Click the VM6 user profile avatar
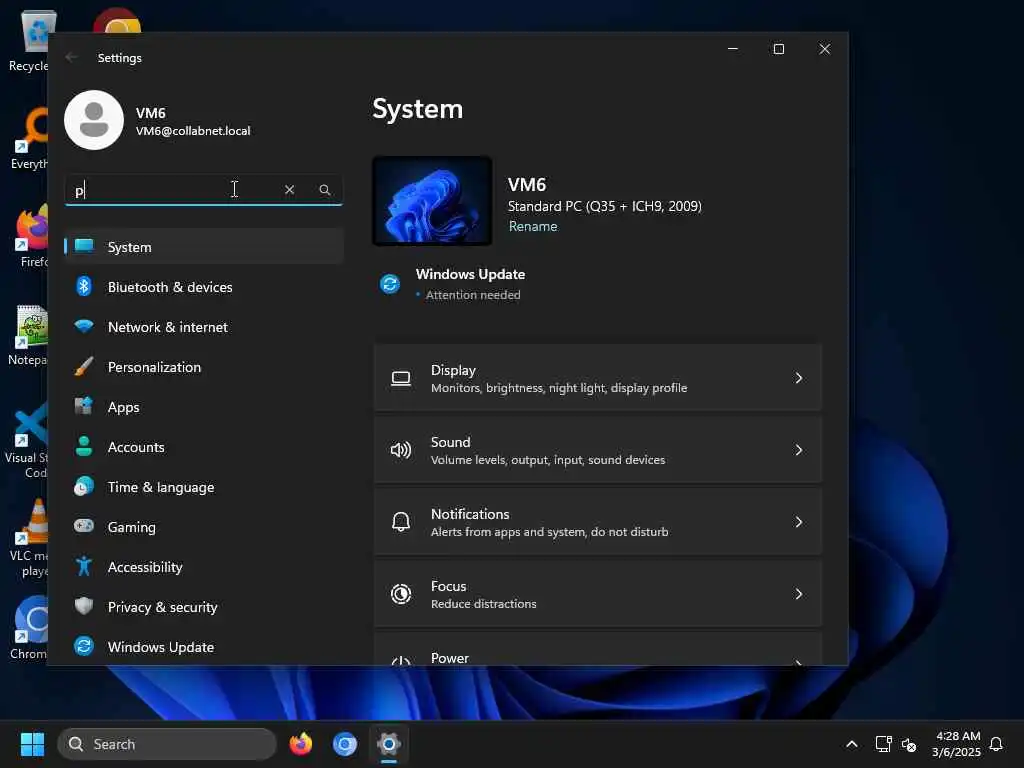 (x=94, y=120)
